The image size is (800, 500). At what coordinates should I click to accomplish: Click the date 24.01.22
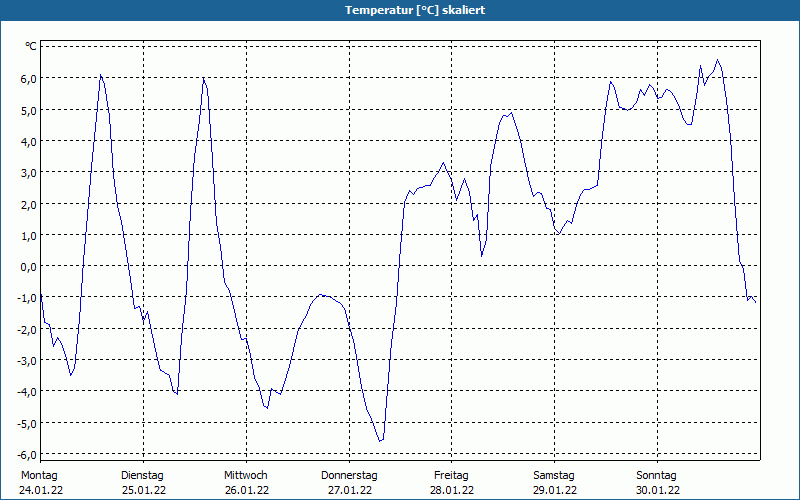[x=41, y=490]
